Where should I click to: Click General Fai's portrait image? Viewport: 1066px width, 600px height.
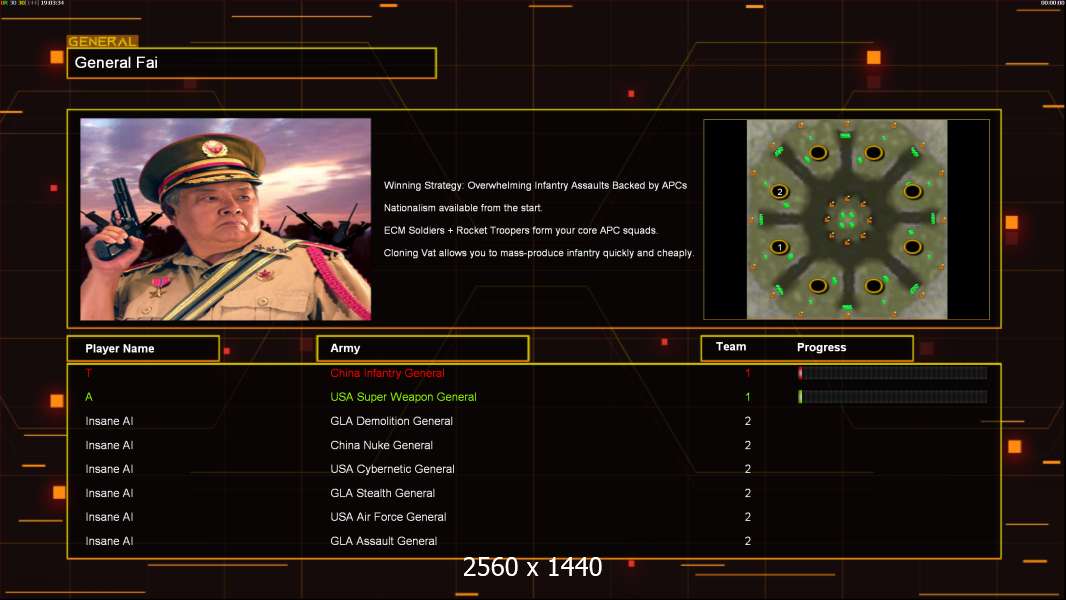[x=226, y=219]
